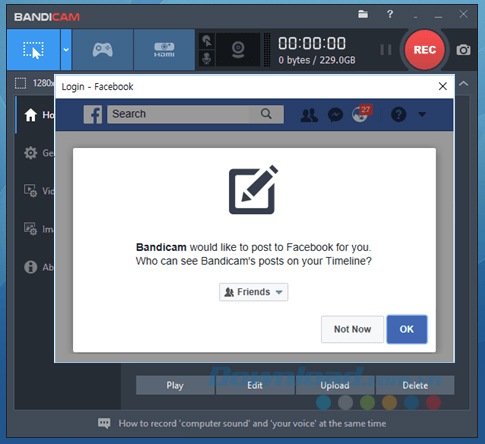
Task: Click the compose post pencil icon
Action: (x=253, y=190)
